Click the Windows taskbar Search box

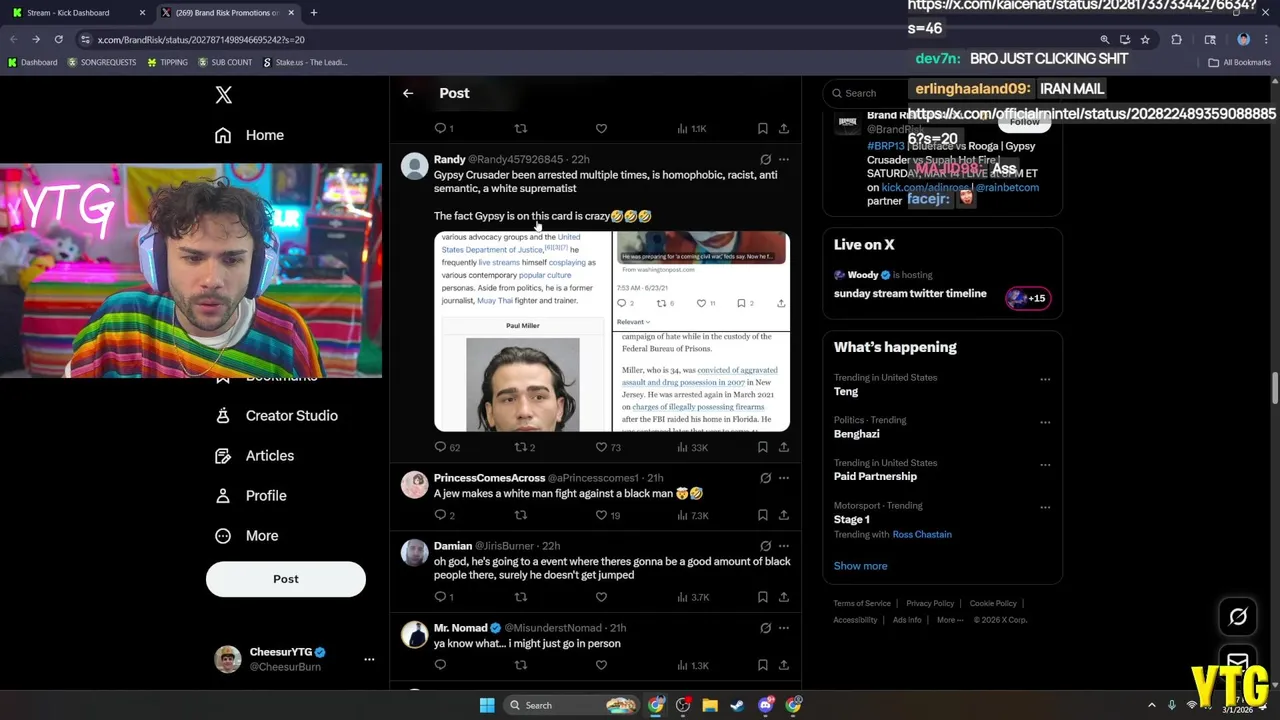click(572, 705)
